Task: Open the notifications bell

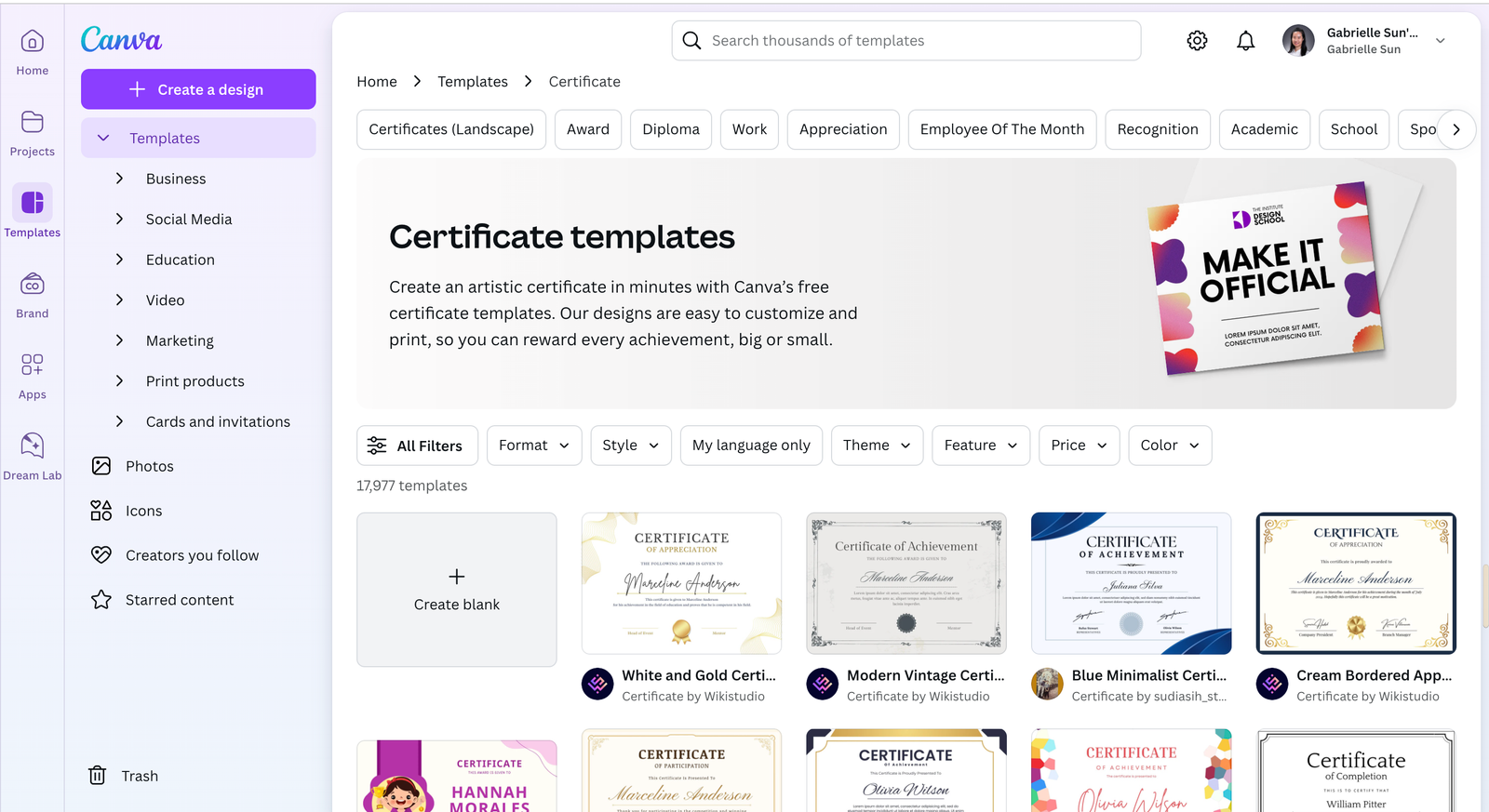Action: [1245, 41]
